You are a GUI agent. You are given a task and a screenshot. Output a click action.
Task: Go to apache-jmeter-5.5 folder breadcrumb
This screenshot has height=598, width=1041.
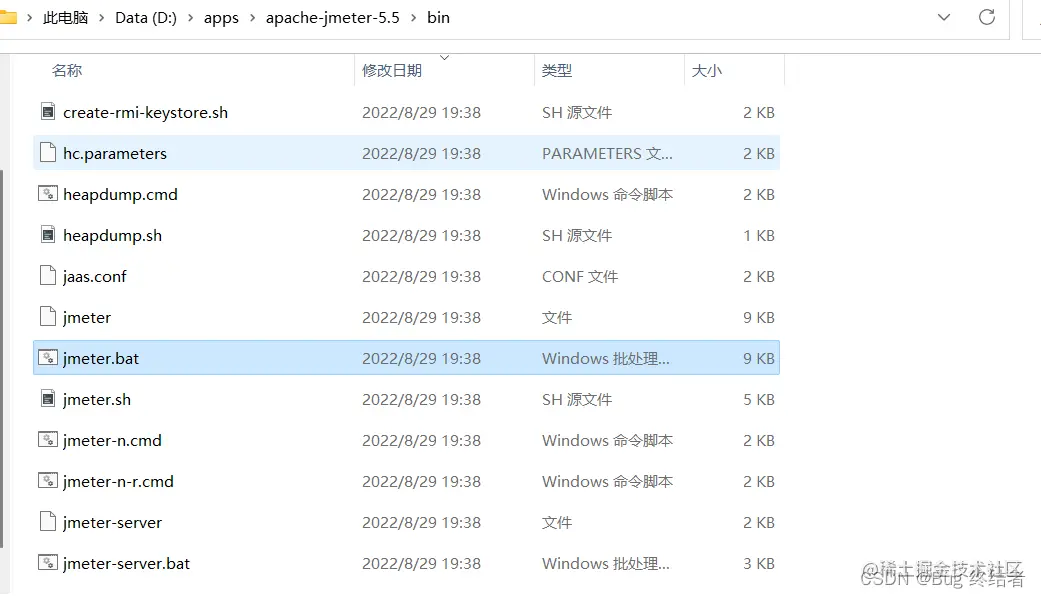[x=333, y=18]
